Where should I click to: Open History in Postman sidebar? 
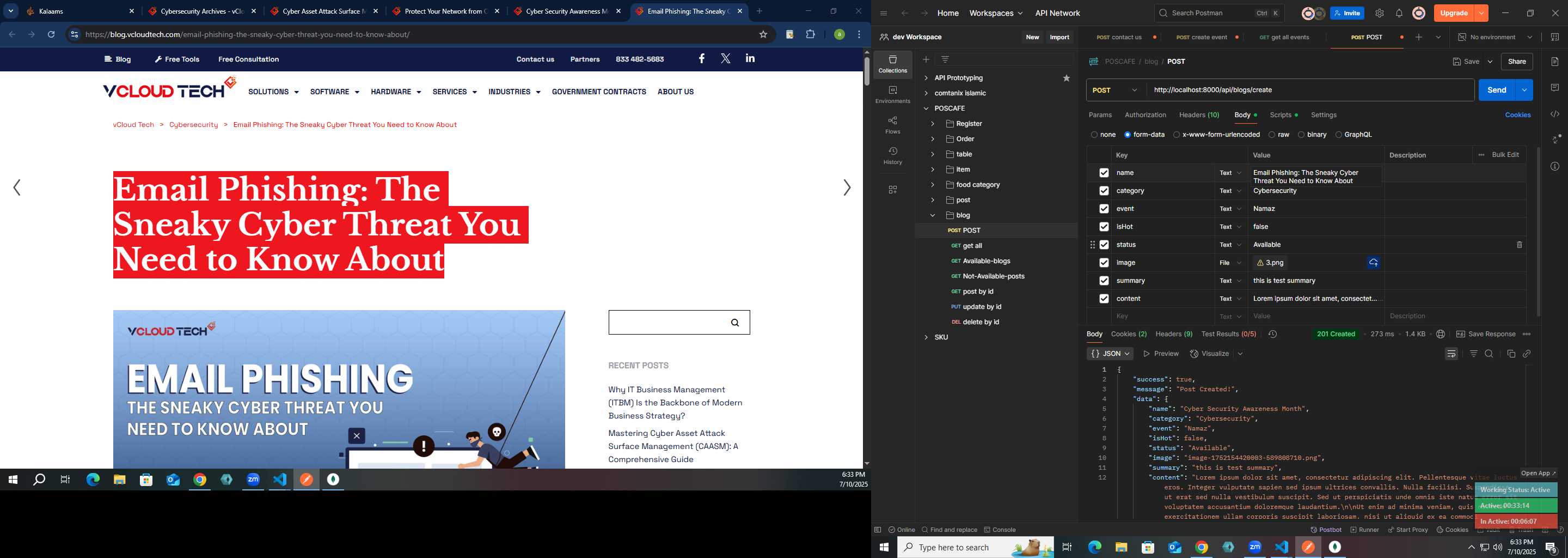tap(892, 155)
